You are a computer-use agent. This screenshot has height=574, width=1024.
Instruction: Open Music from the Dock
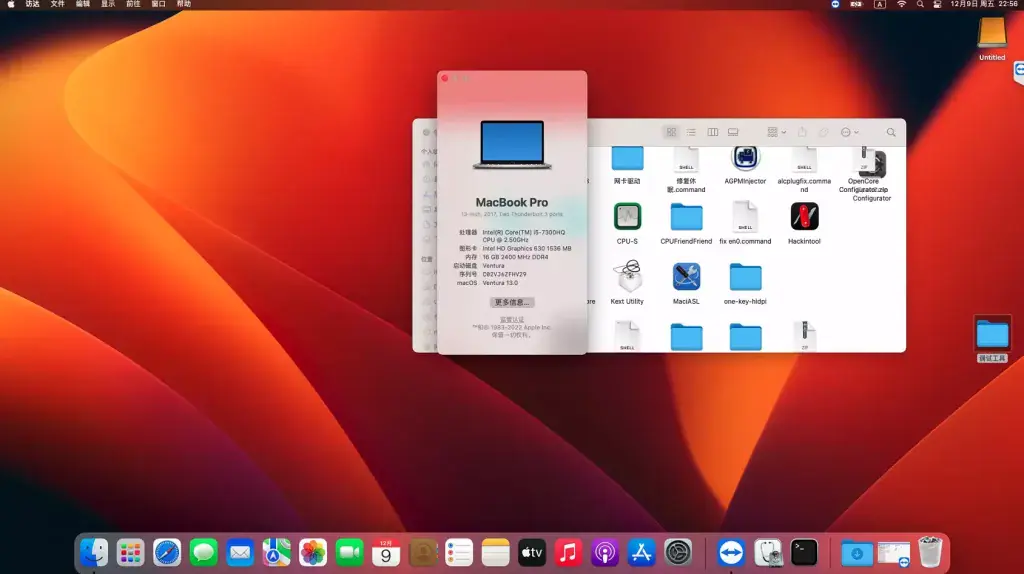pyautogui.click(x=568, y=552)
